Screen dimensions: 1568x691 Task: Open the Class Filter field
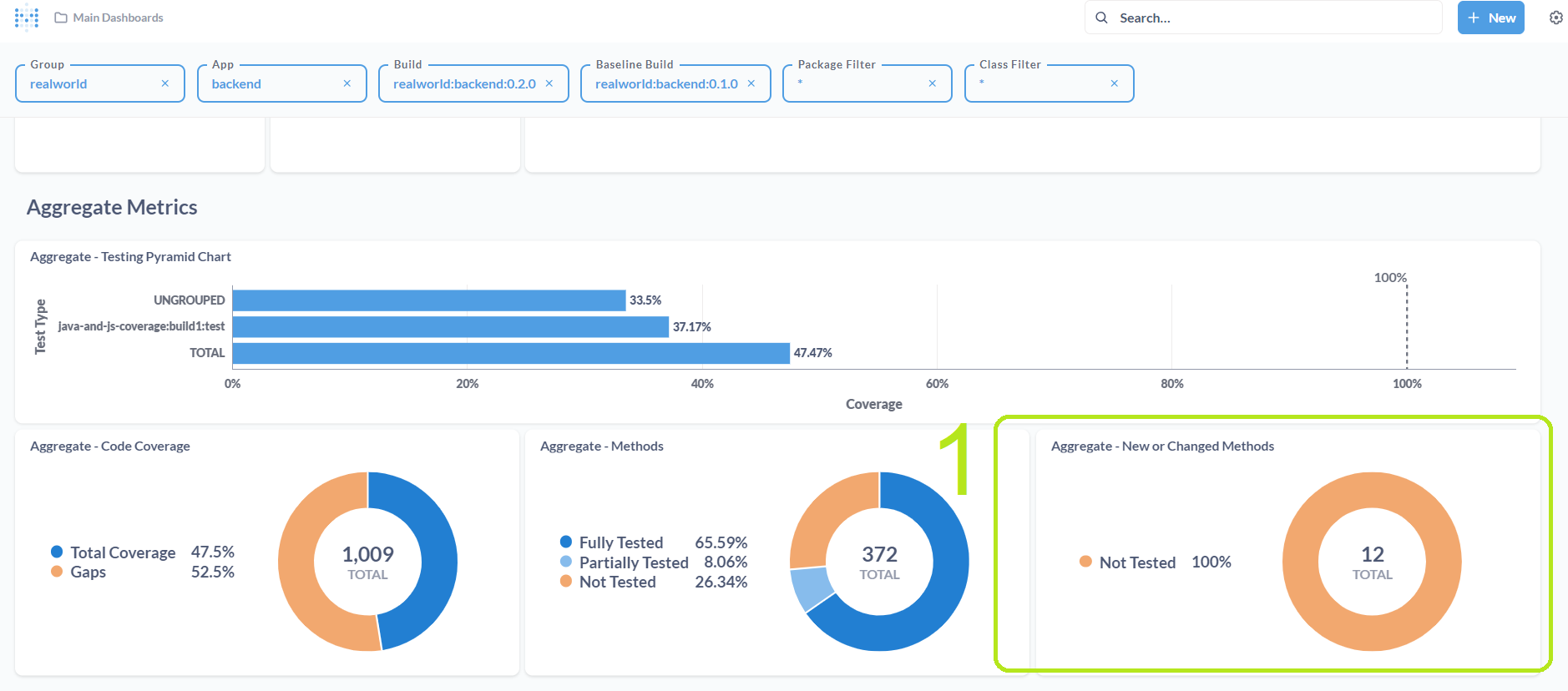(x=1050, y=83)
